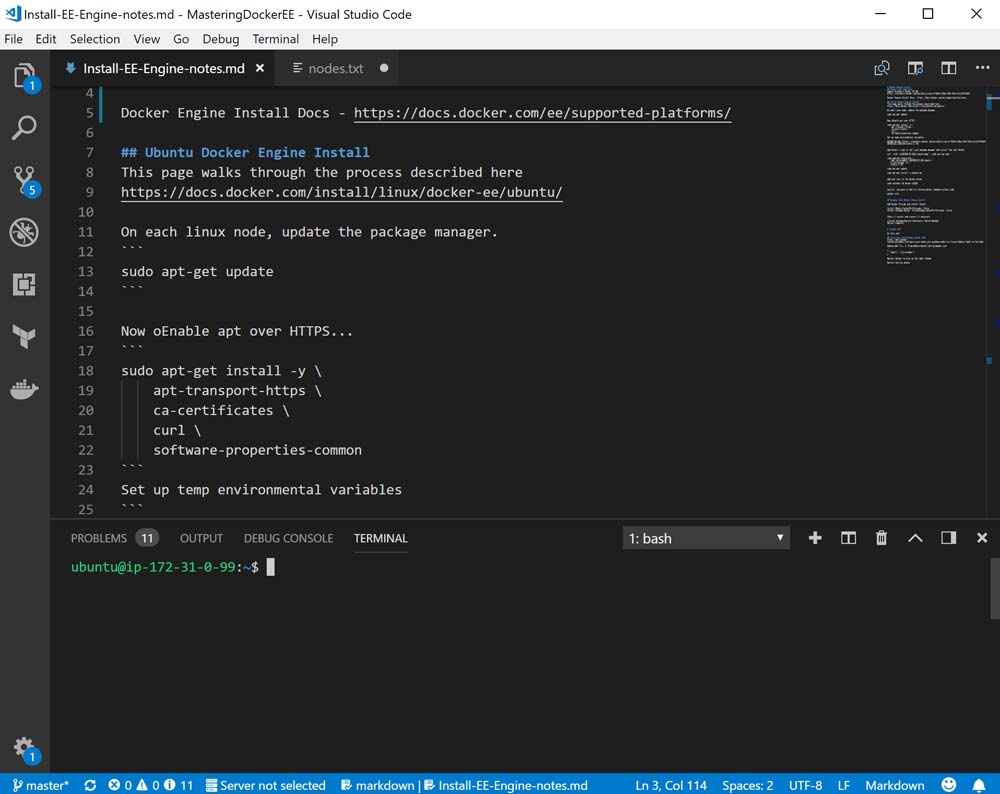Click the editor minimap
The height and width of the screenshot is (794, 1000).
[935, 174]
